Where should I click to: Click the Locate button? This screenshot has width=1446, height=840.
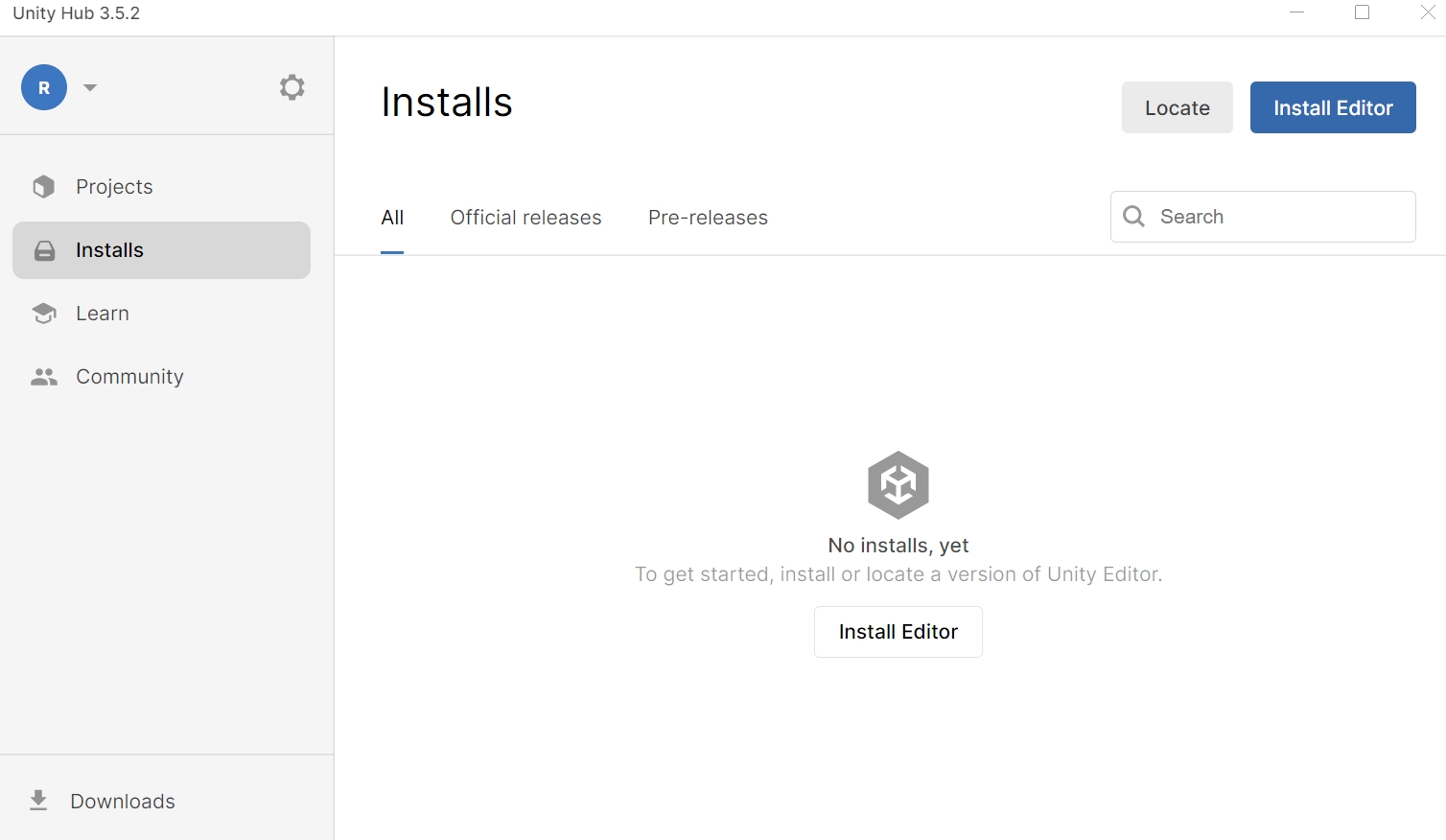pos(1178,107)
